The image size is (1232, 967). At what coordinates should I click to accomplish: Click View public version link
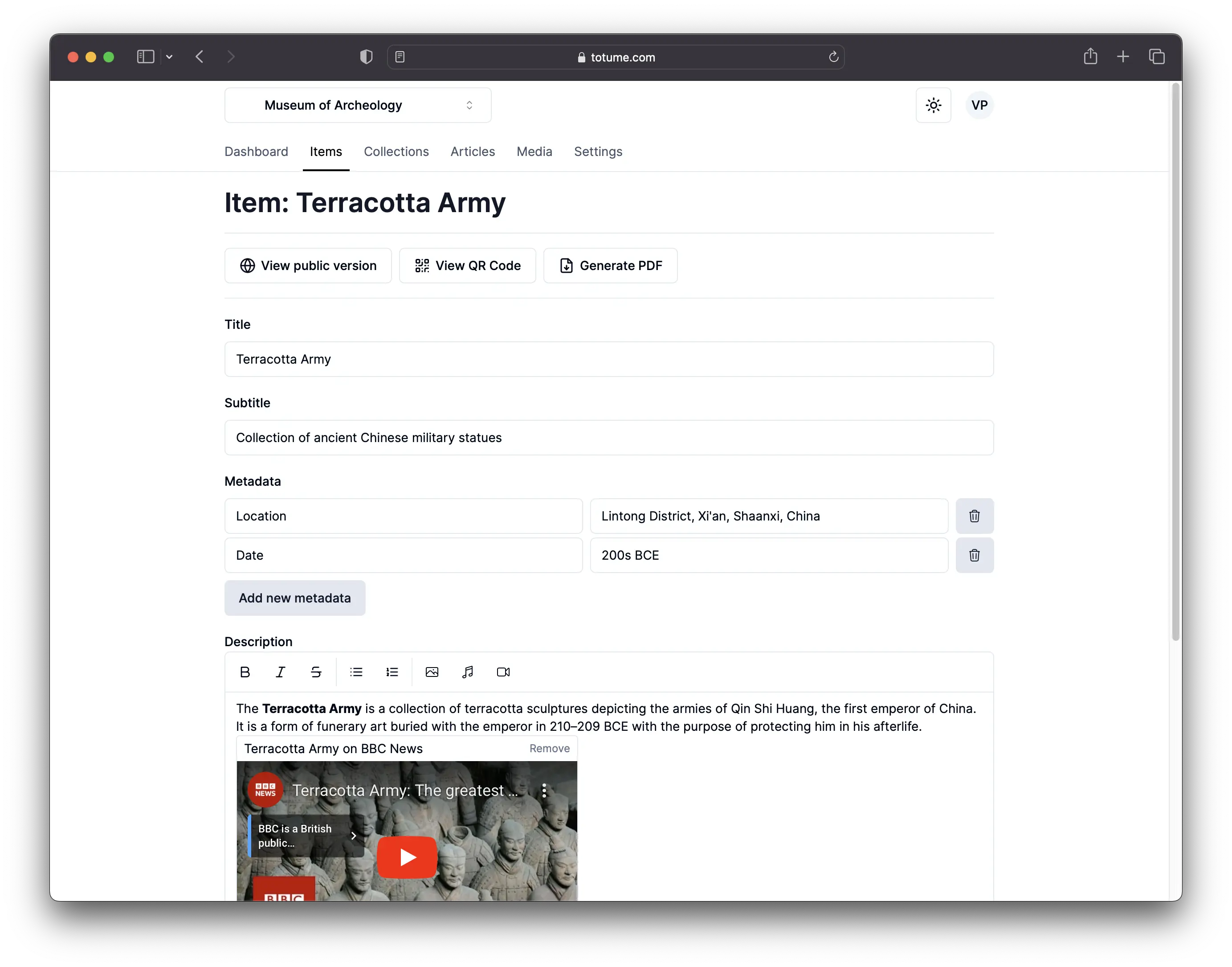(x=307, y=265)
